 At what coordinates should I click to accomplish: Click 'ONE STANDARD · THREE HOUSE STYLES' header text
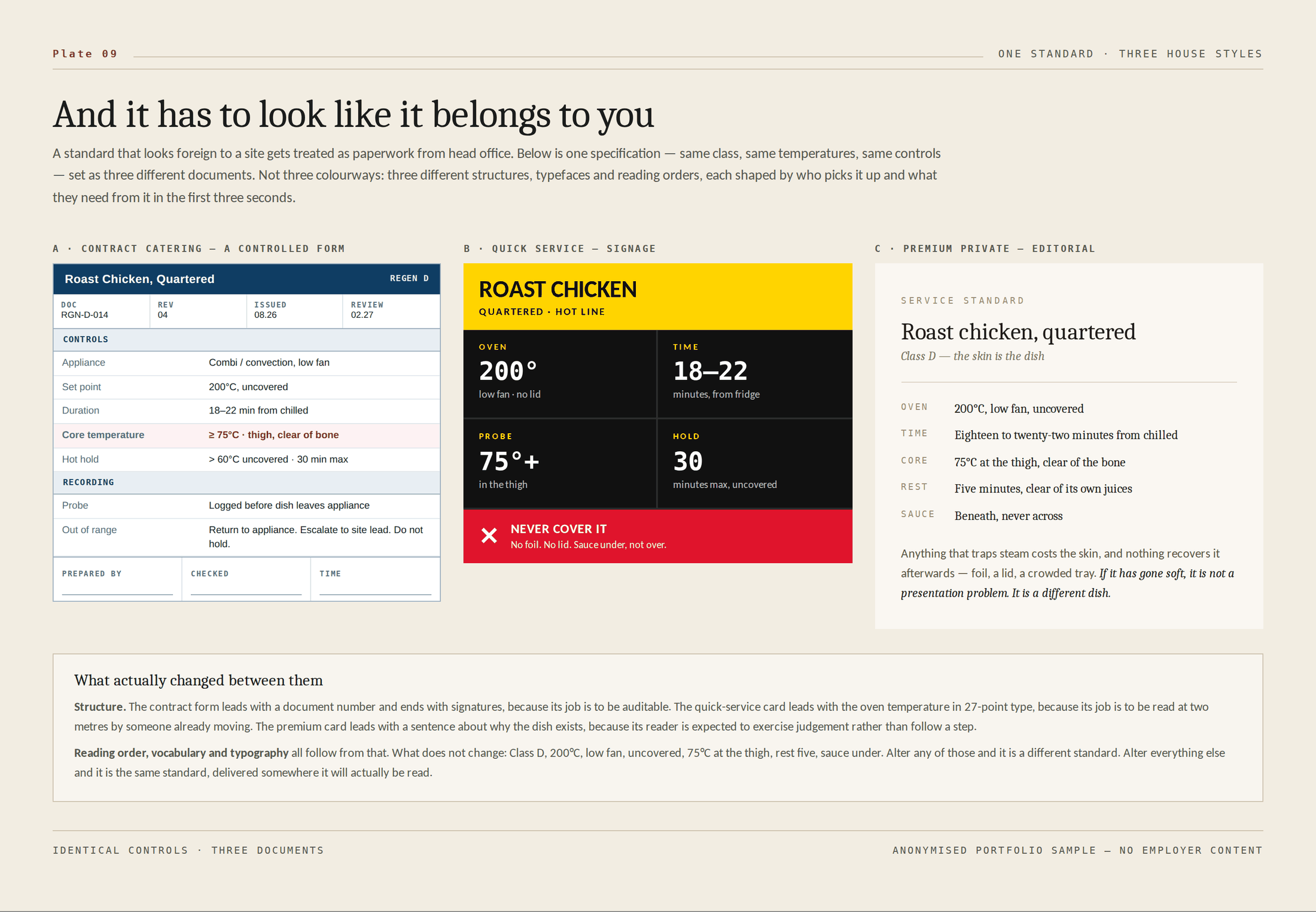pos(1130,54)
